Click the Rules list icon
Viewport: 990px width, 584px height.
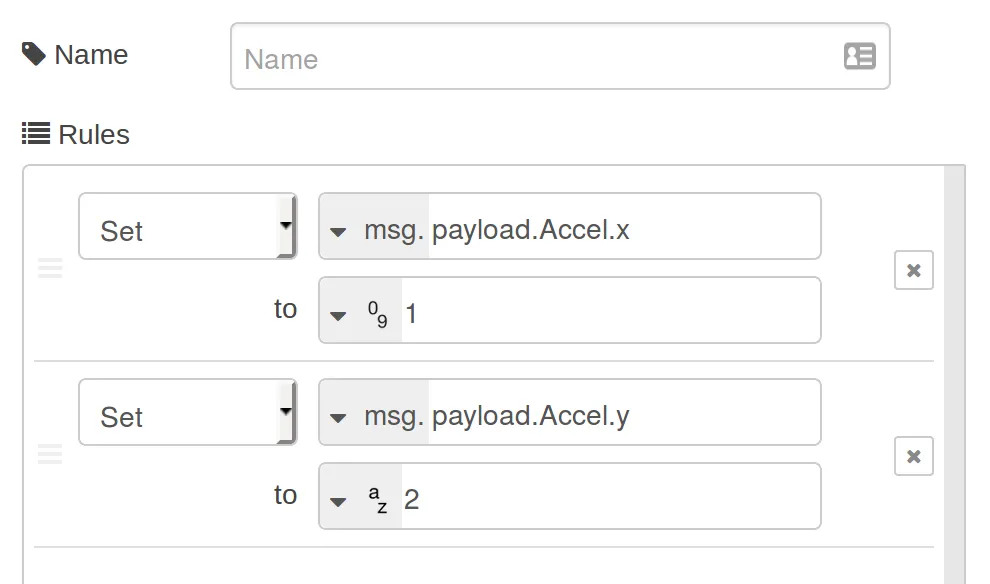coord(36,134)
